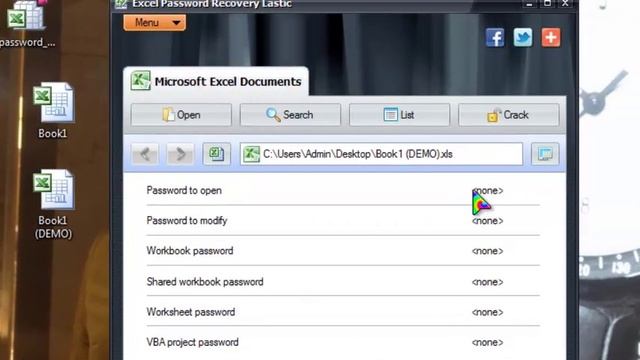
Task: Open the Menu dropdown button
Action: click(154, 22)
